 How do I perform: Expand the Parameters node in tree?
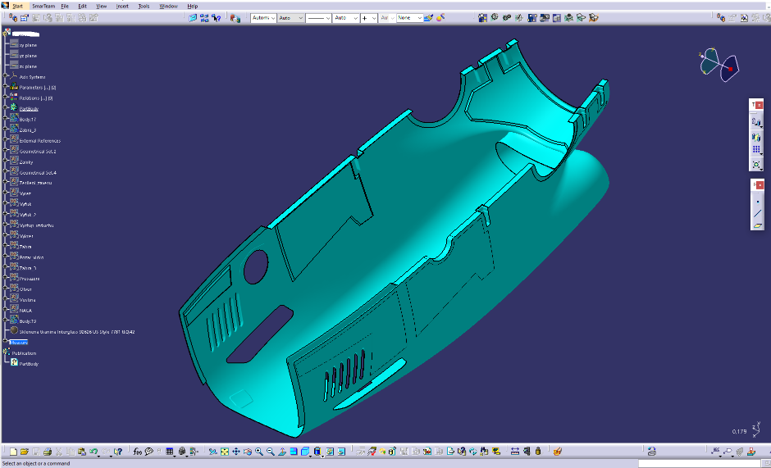pos(7,88)
